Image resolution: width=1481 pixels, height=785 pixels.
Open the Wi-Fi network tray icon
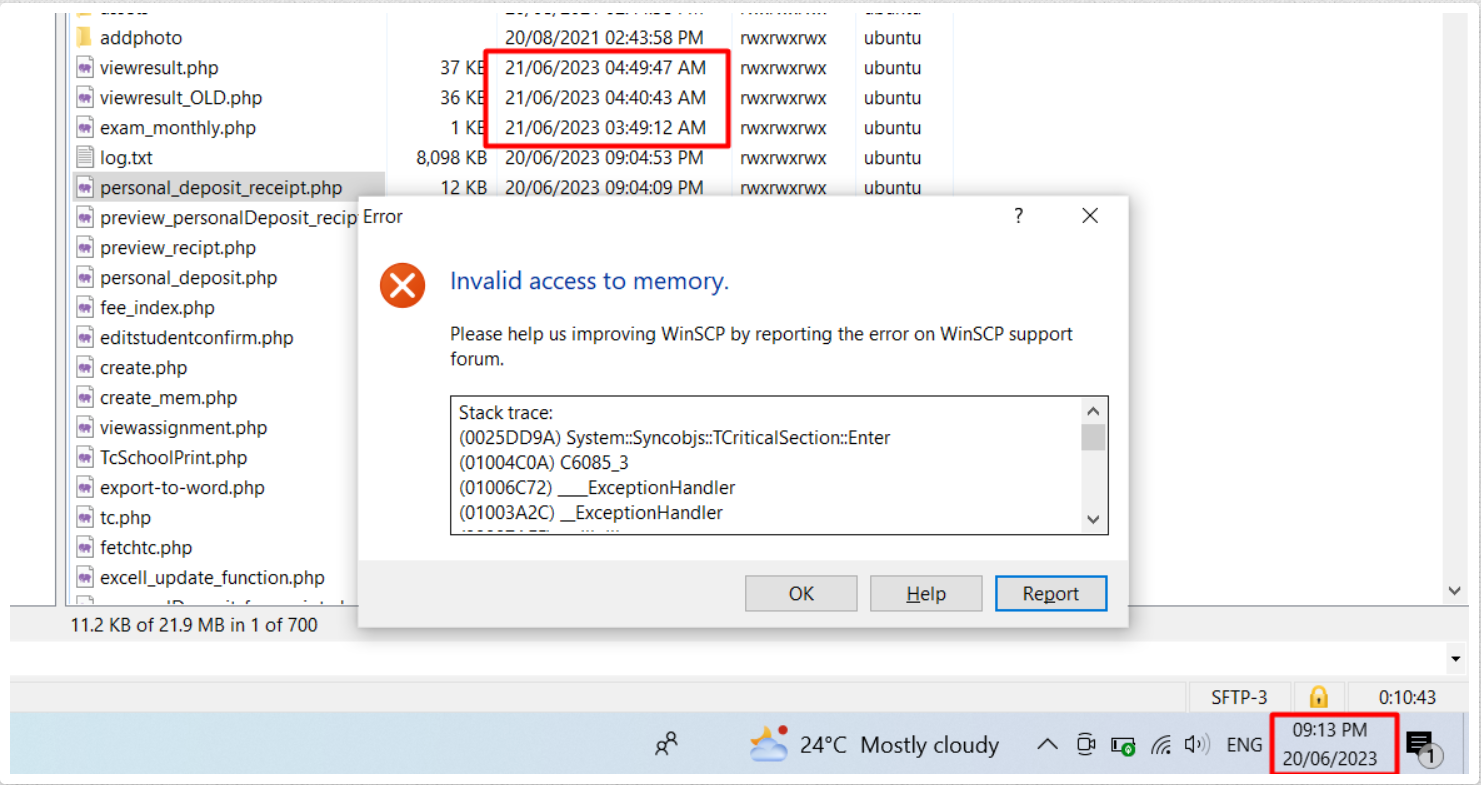click(1160, 745)
